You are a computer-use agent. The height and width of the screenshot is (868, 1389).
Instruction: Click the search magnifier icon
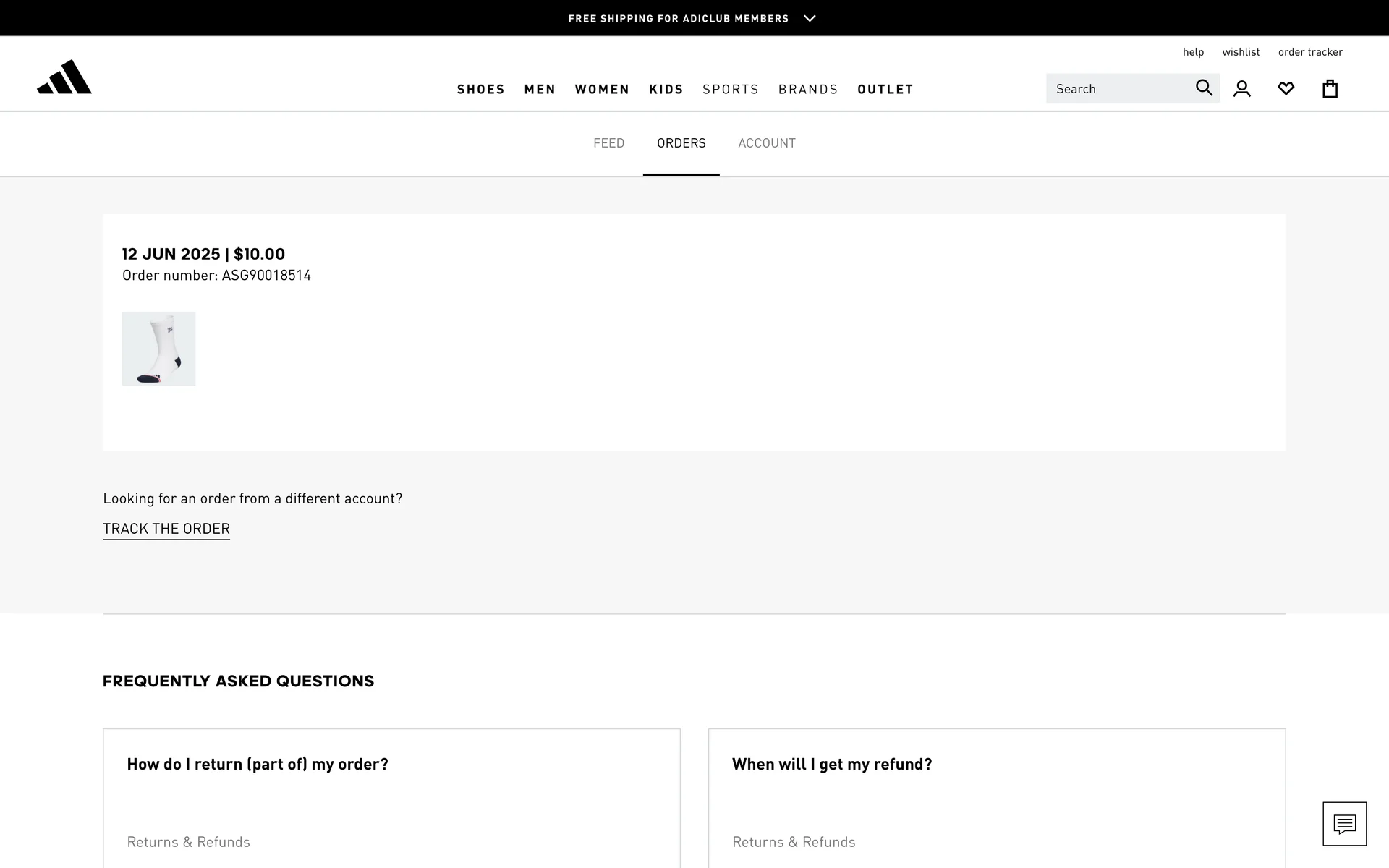tap(1204, 88)
